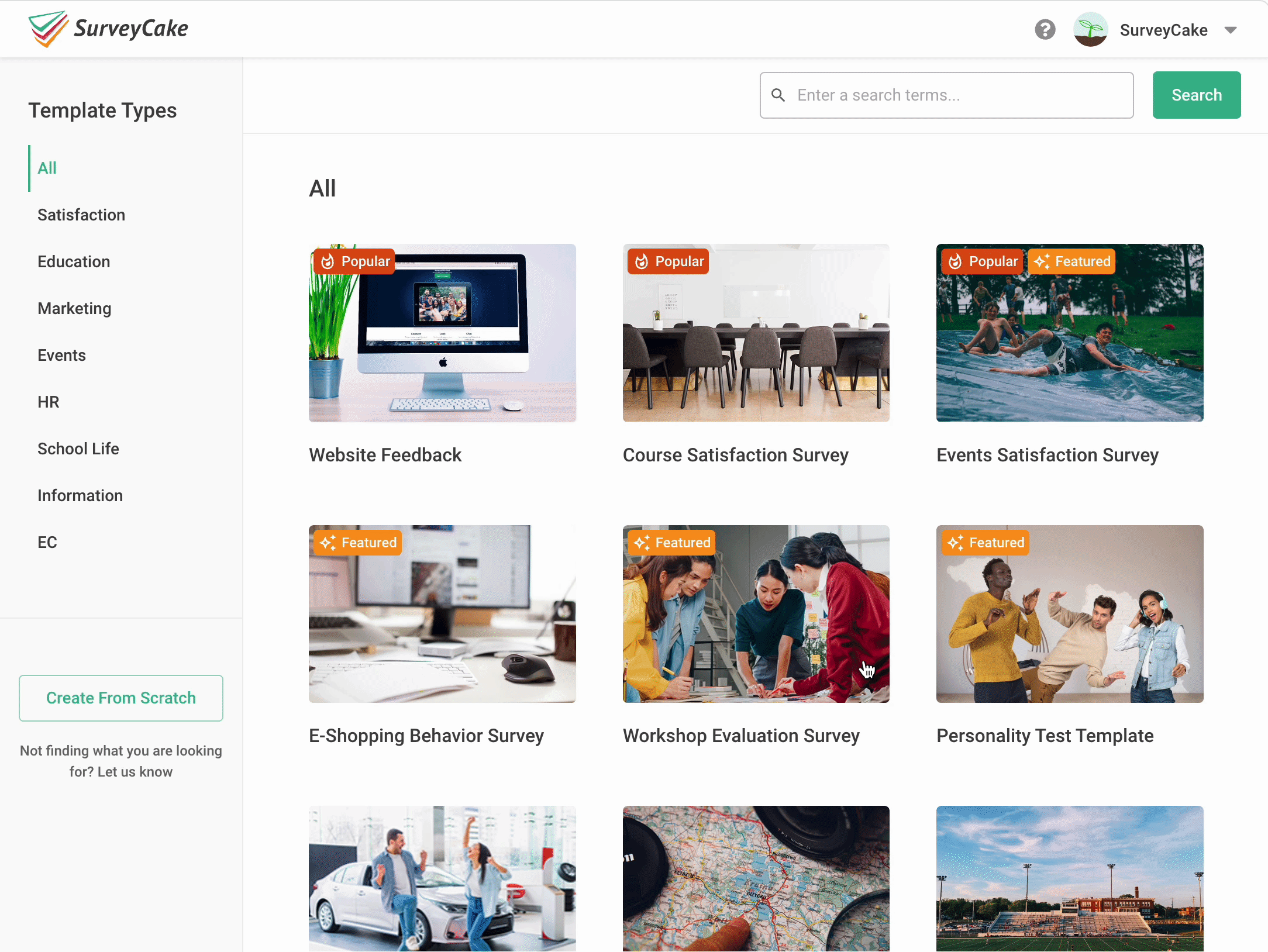Open the School Life category
This screenshot has height=952, width=1268.
point(78,449)
